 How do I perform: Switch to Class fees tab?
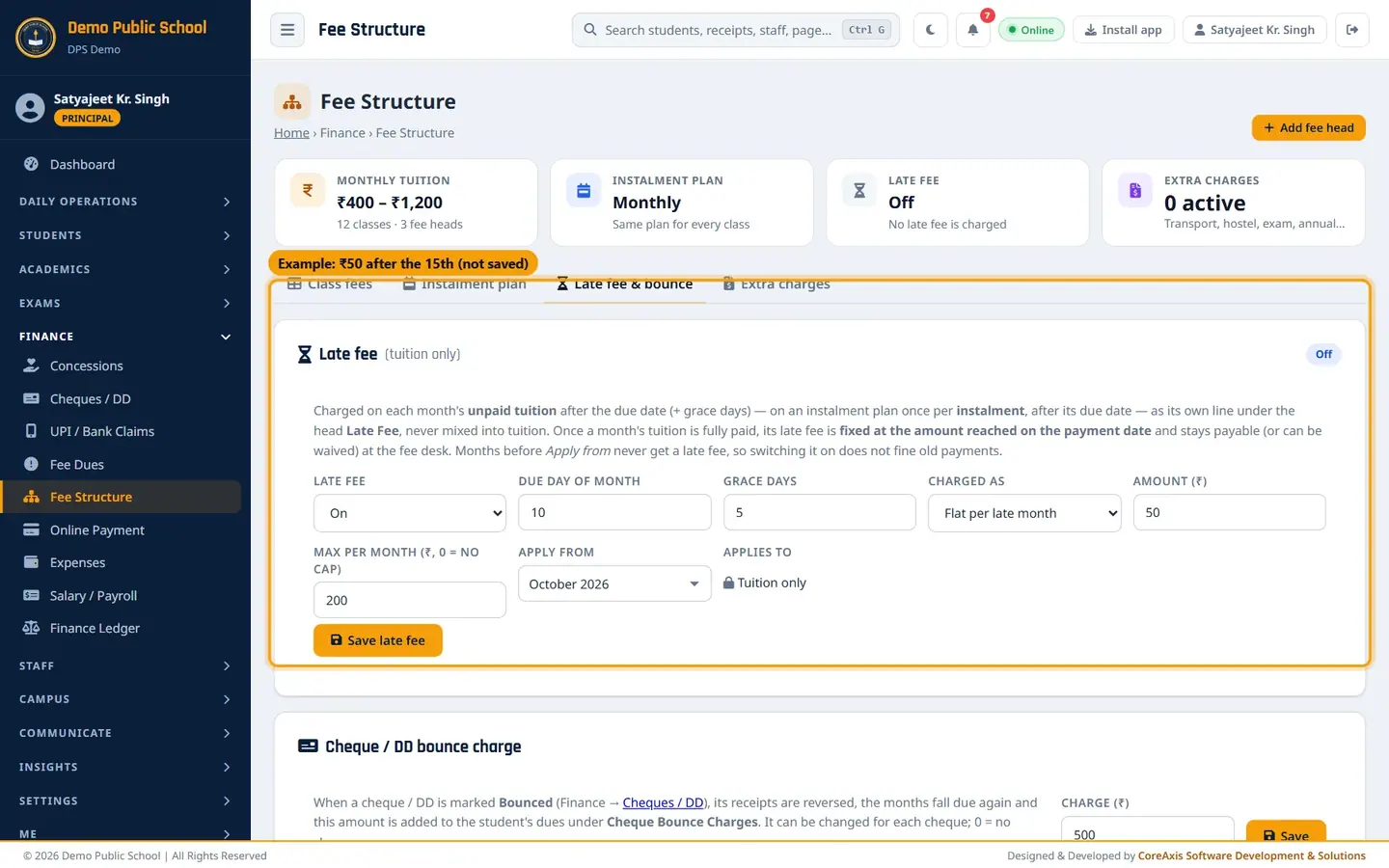pyautogui.click(x=330, y=285)
